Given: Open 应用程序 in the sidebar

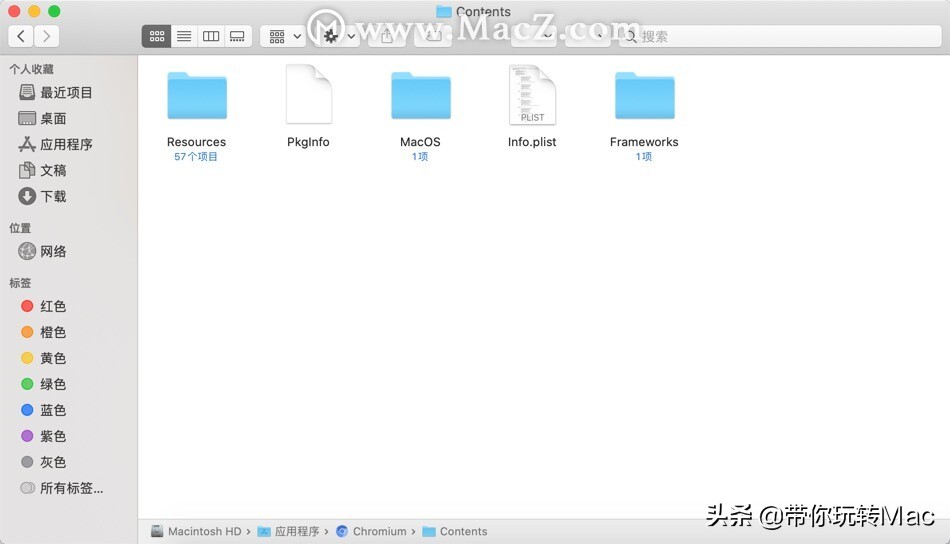Looking at the screenshot, I should (56, 144).
